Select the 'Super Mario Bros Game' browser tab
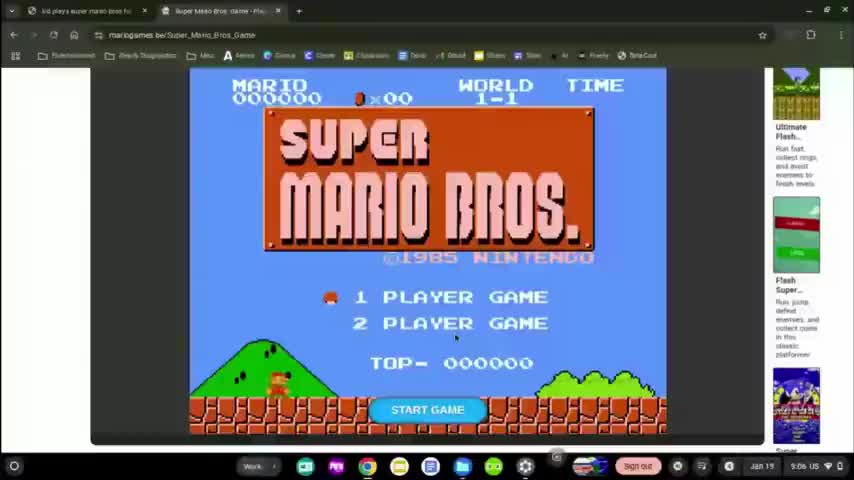This screenshot has height=480, width=854. (219, 11)
